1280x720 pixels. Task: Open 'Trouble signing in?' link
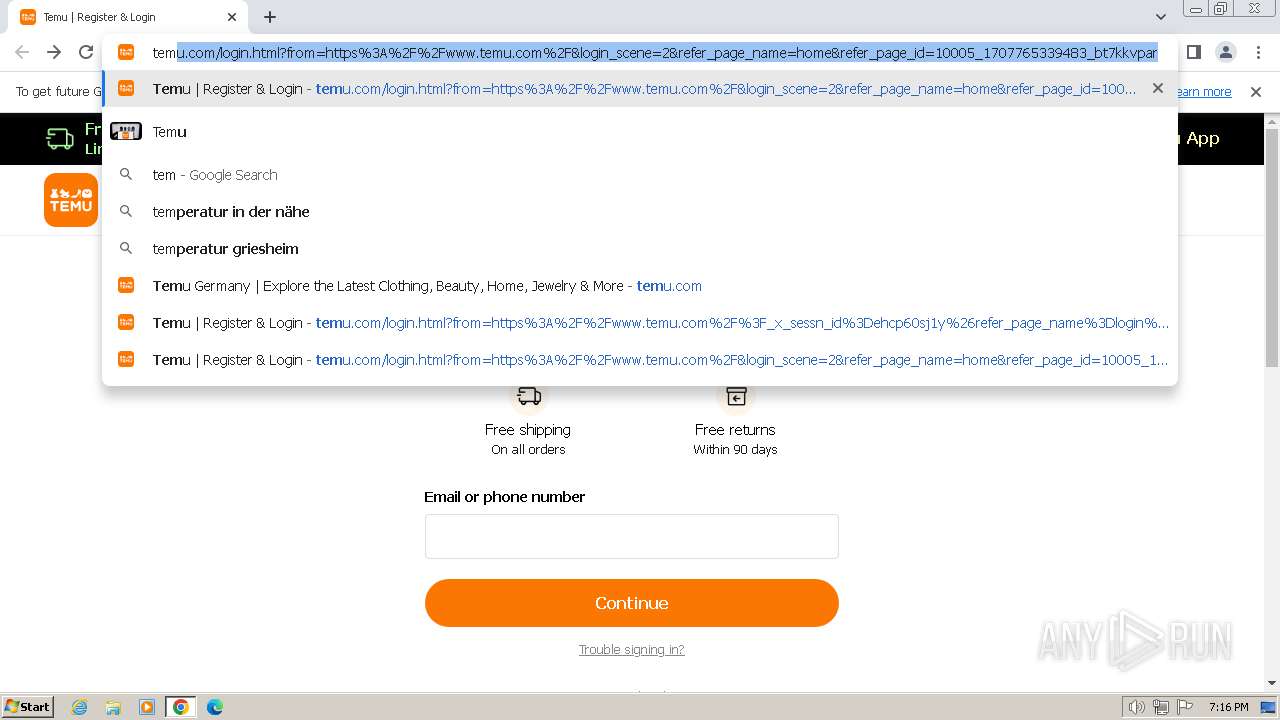[632, 650]
